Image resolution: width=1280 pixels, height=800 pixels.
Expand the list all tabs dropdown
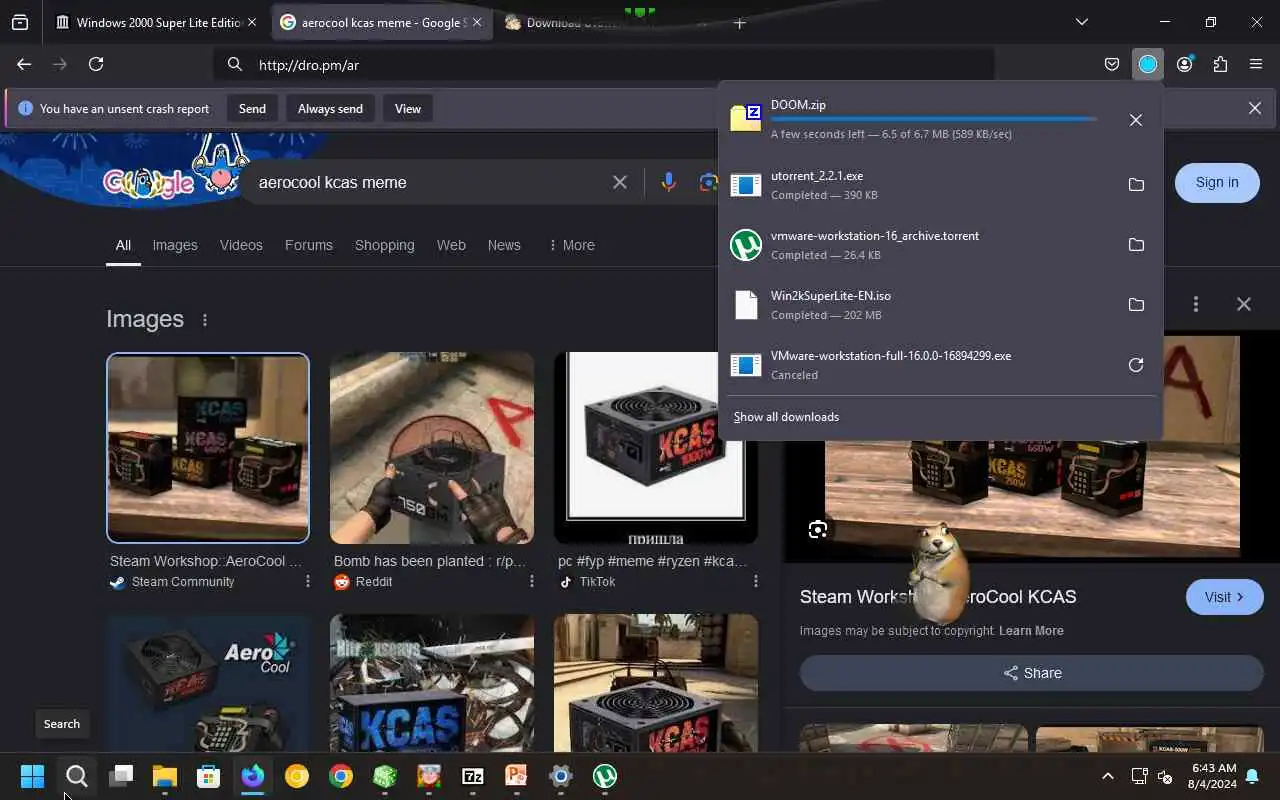(x=1082, y=22)
